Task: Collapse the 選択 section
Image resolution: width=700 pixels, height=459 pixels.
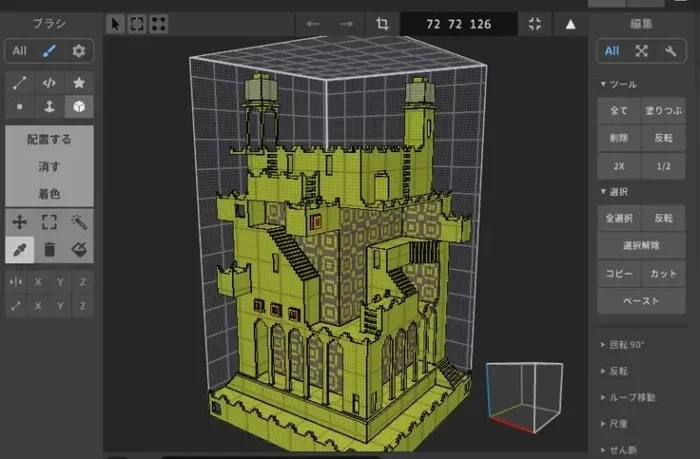Action: pyautogui.click(x=614, y=192)
